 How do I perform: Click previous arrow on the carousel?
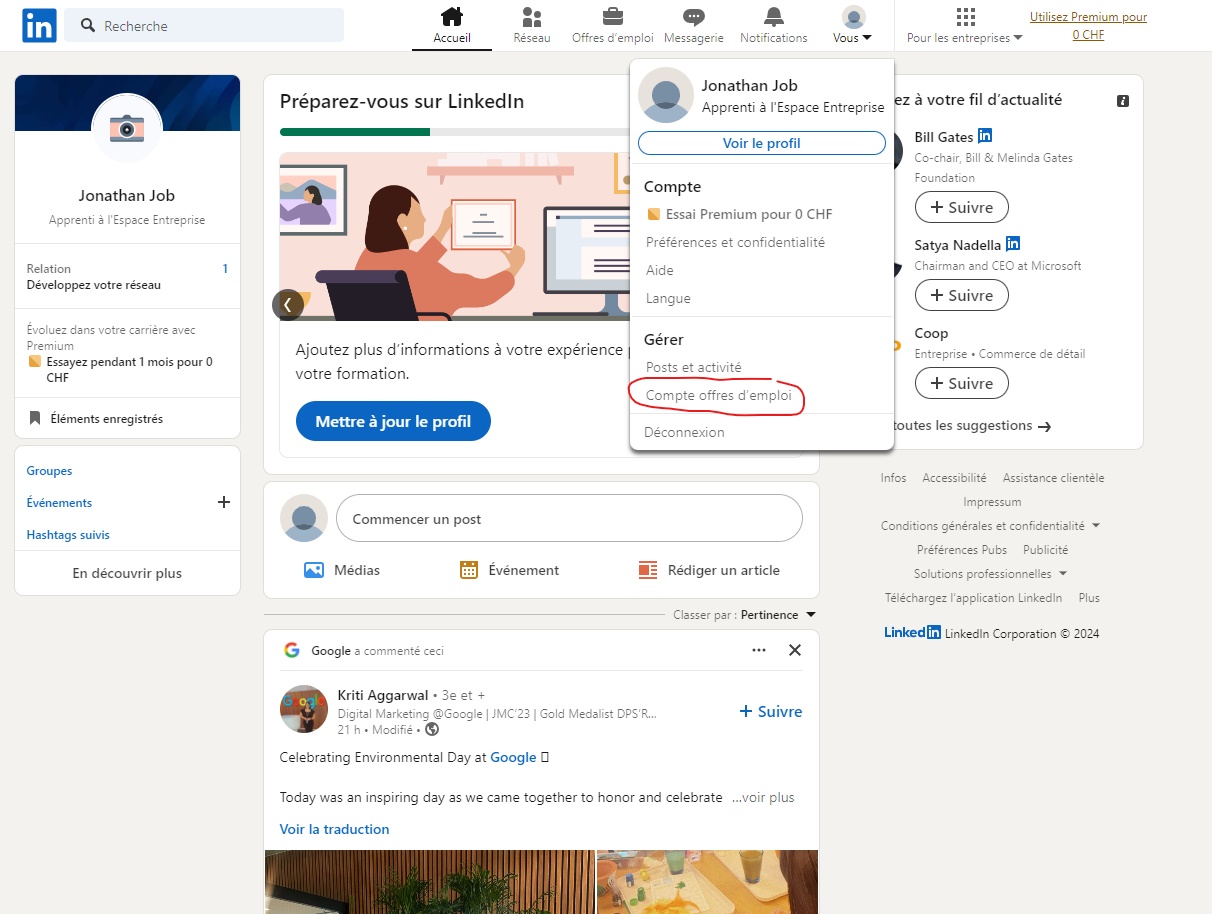coord(288,305)
